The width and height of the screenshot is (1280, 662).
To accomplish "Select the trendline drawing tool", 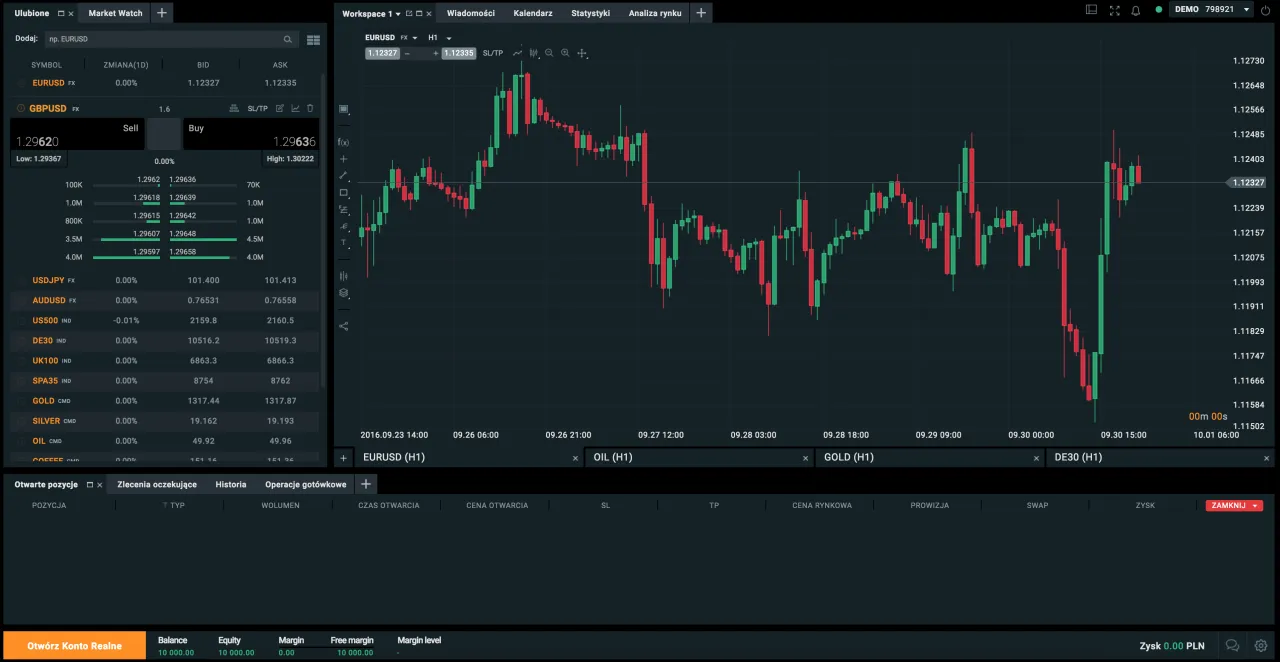I will pyautogui.click(x=343, y=177).
